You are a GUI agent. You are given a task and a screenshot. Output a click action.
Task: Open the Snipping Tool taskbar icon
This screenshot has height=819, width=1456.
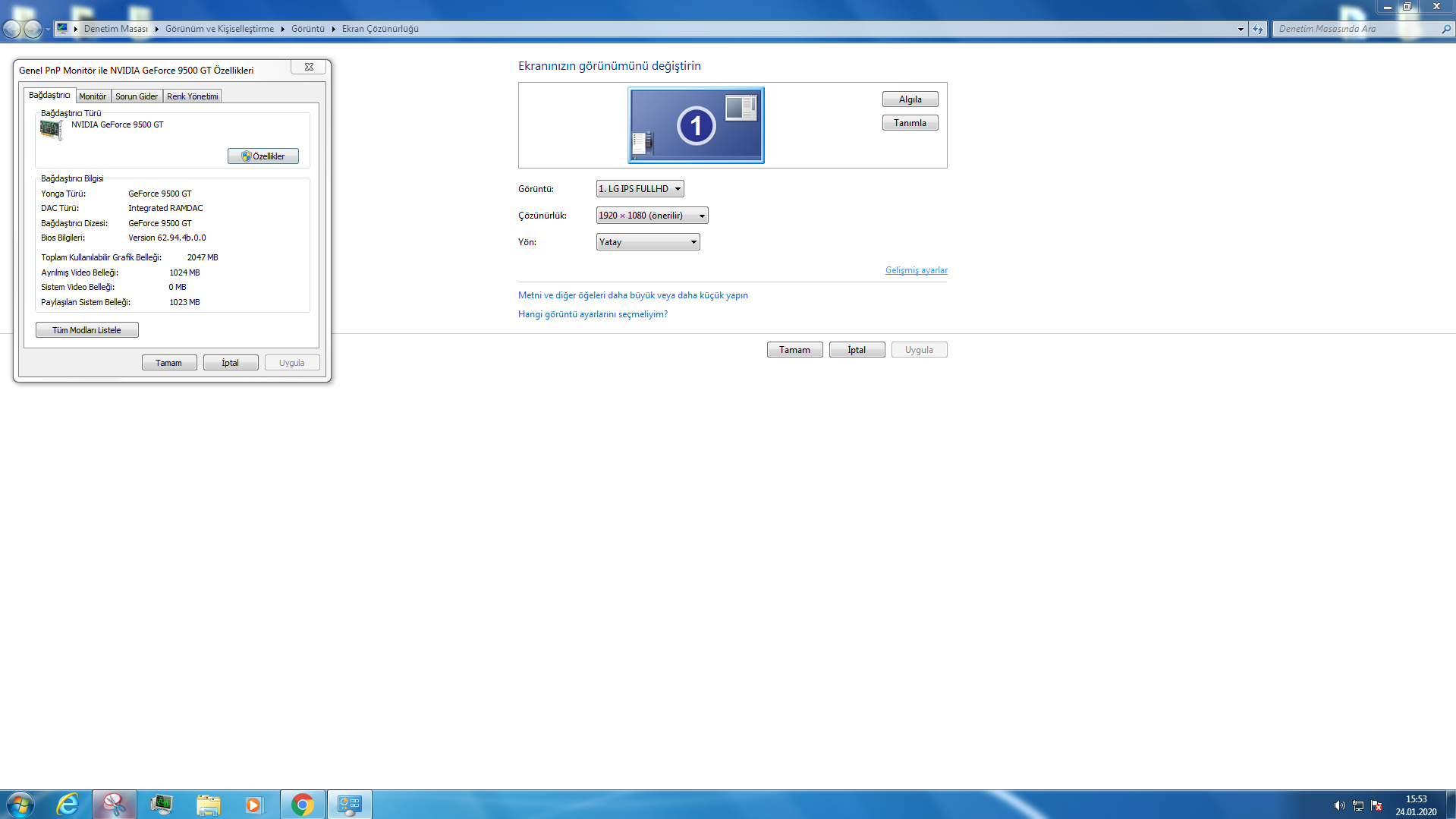pos(115,805)
